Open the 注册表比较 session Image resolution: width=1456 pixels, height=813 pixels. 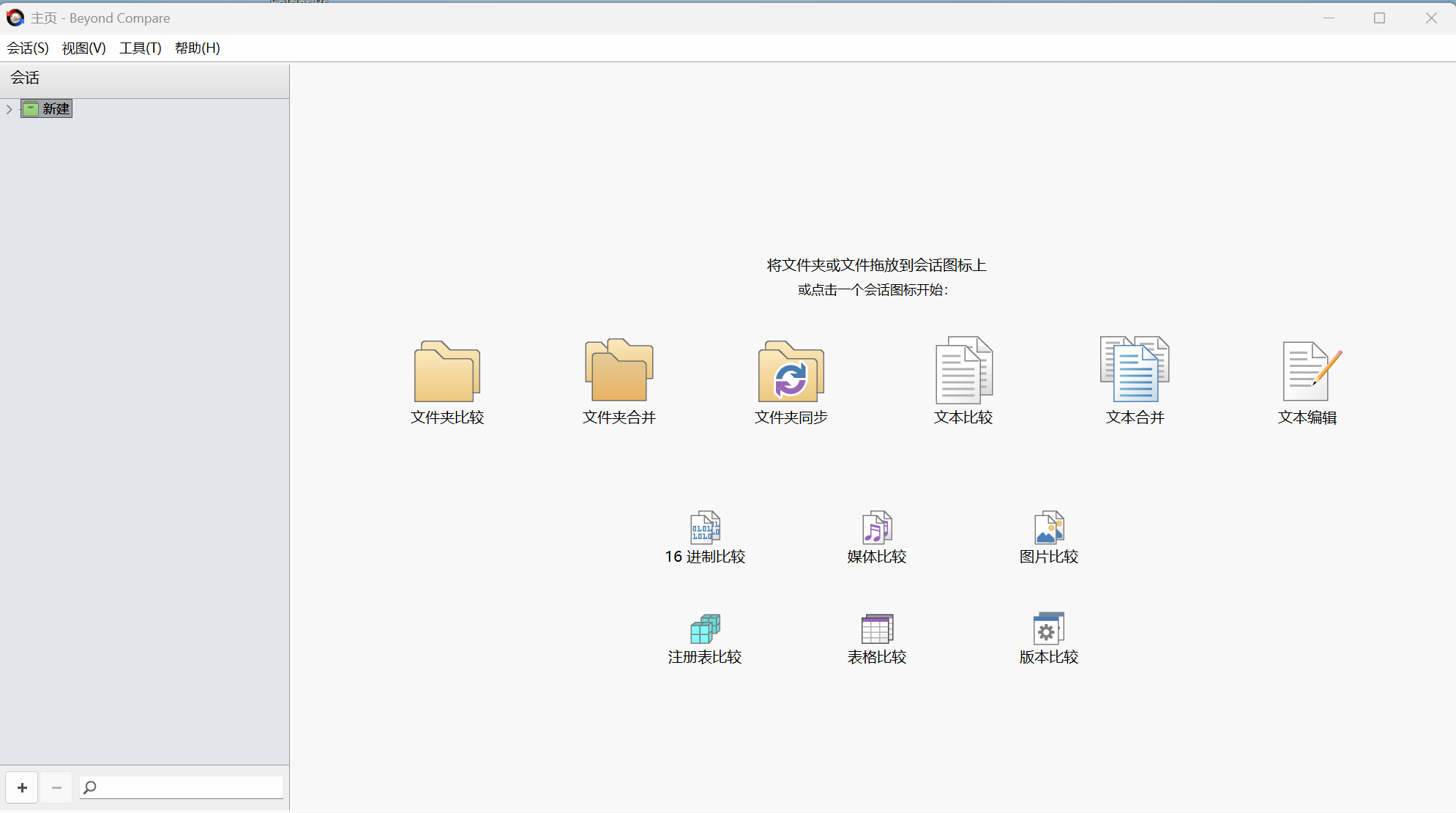tap(704, 636)
